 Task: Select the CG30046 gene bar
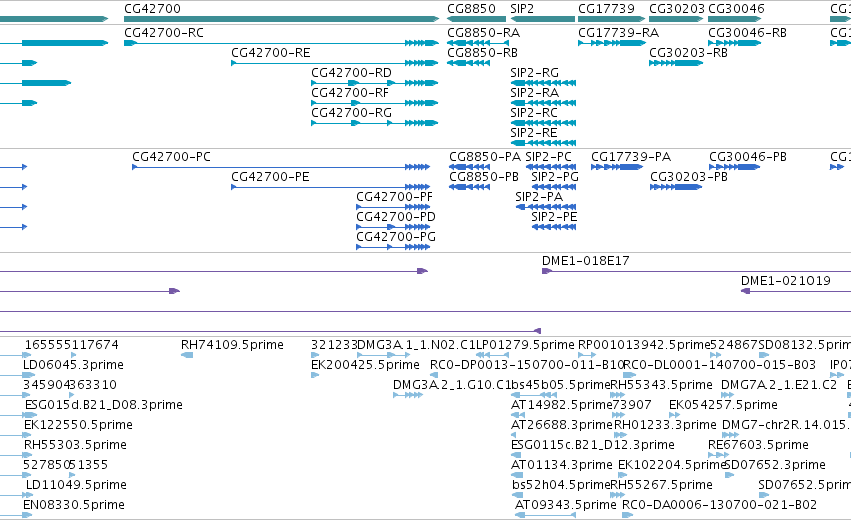click(x=734, y=19)
